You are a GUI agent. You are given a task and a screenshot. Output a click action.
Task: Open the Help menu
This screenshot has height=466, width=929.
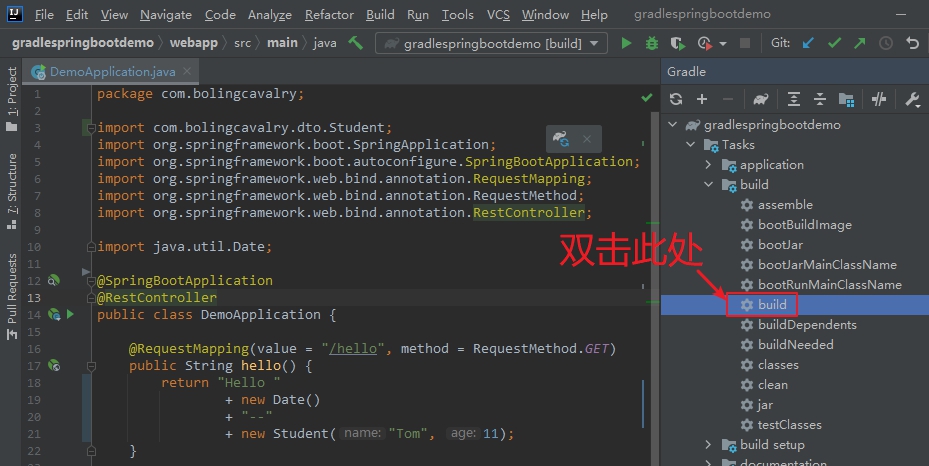(x=594, y=14)
